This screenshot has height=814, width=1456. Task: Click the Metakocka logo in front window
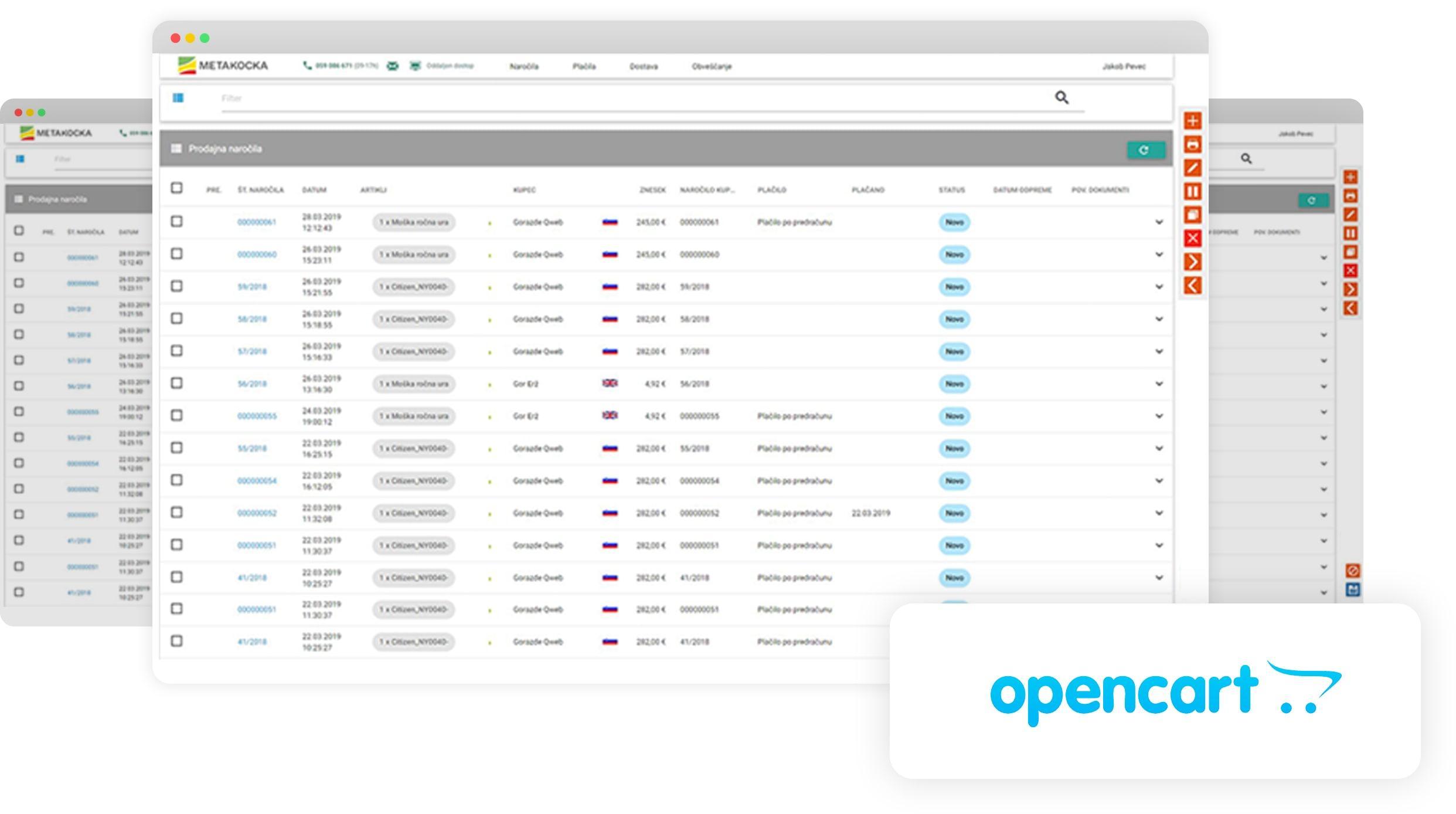(x=223, y=65)
